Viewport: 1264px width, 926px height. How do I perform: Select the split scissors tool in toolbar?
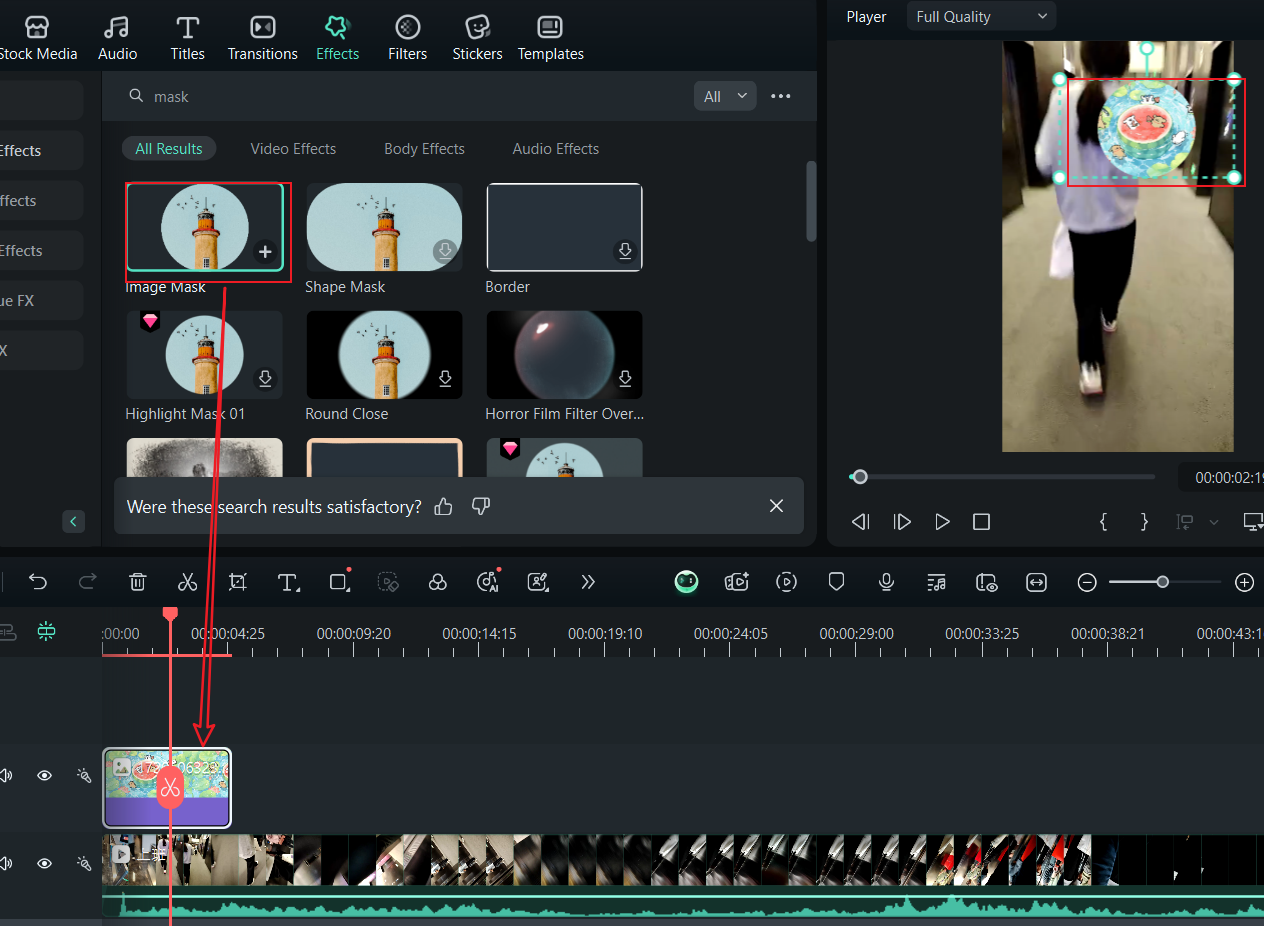point(187,582)
